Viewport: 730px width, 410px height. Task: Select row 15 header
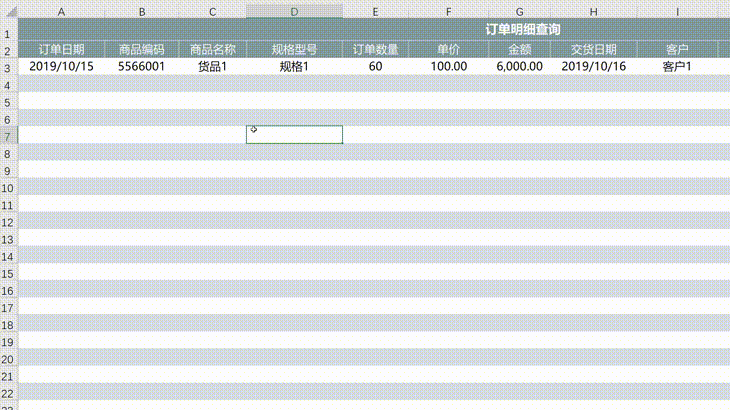(x=8, y=272)
